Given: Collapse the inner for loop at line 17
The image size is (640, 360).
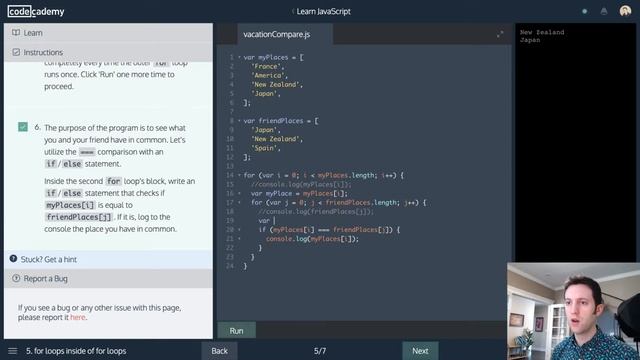Looking at the screenshot, I should pyautogui.click(x=239, y=202).
